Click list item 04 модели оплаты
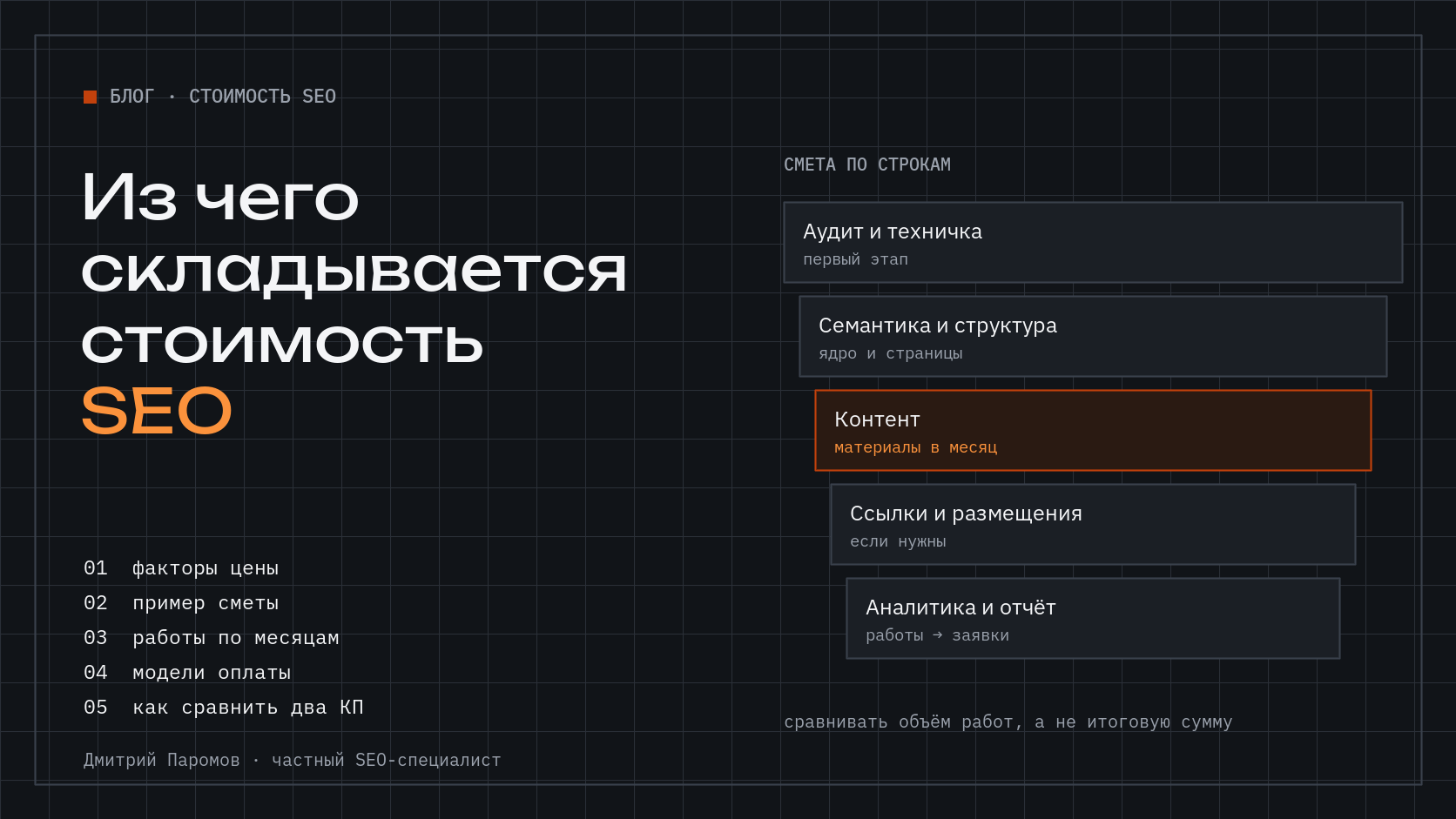 point(187,673)
